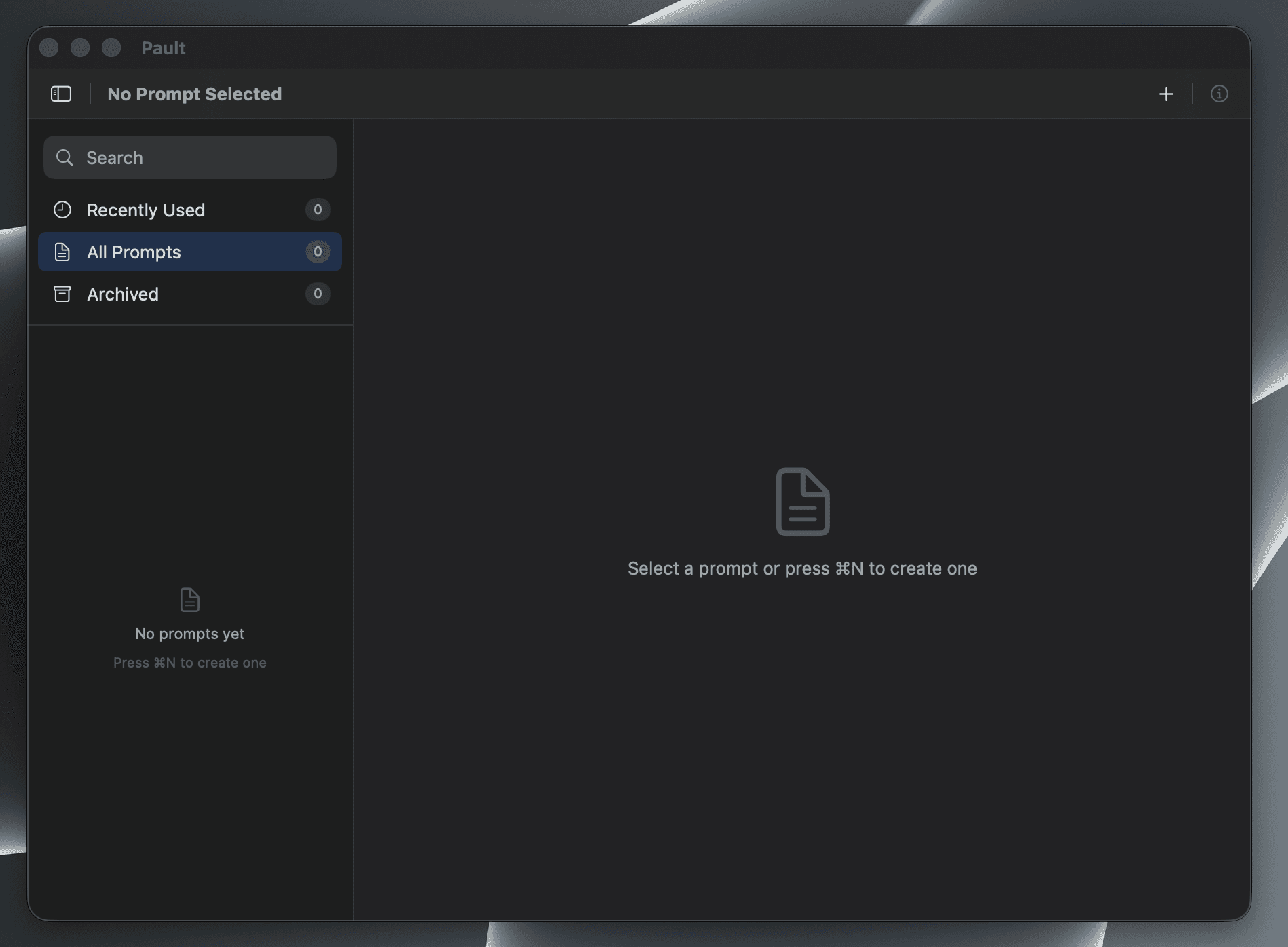Click the All Prompts document icon
This screenshot has height=947, width=1288.
[62, 252]
